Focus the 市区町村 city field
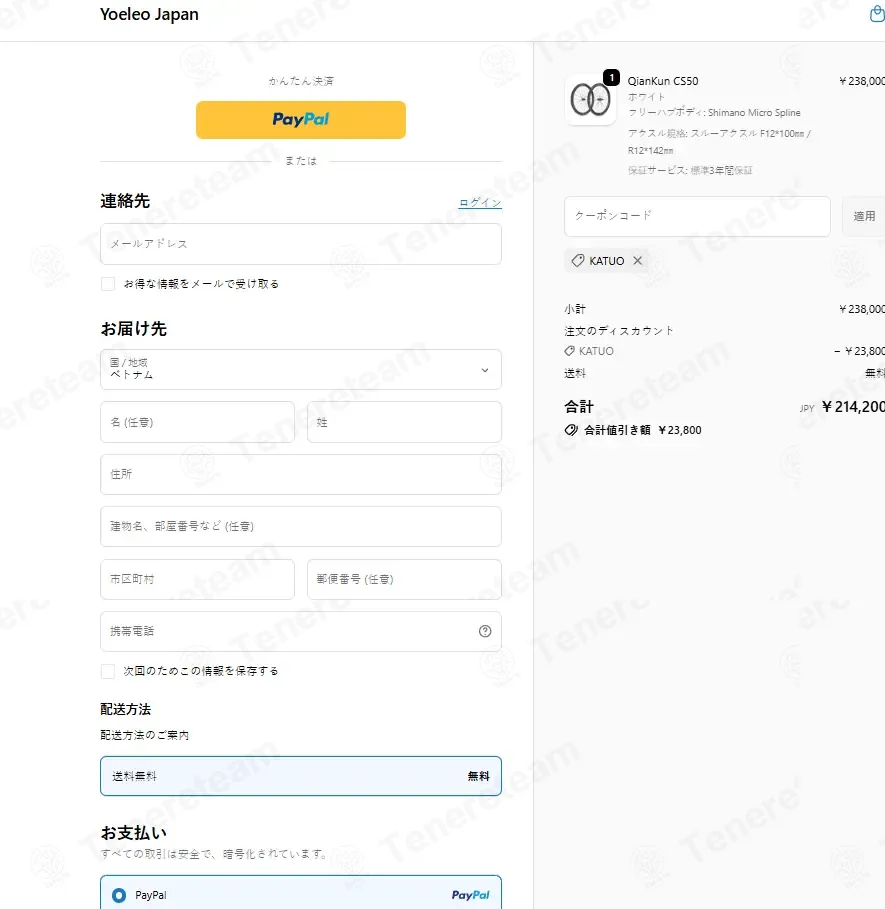 (197, 579)
